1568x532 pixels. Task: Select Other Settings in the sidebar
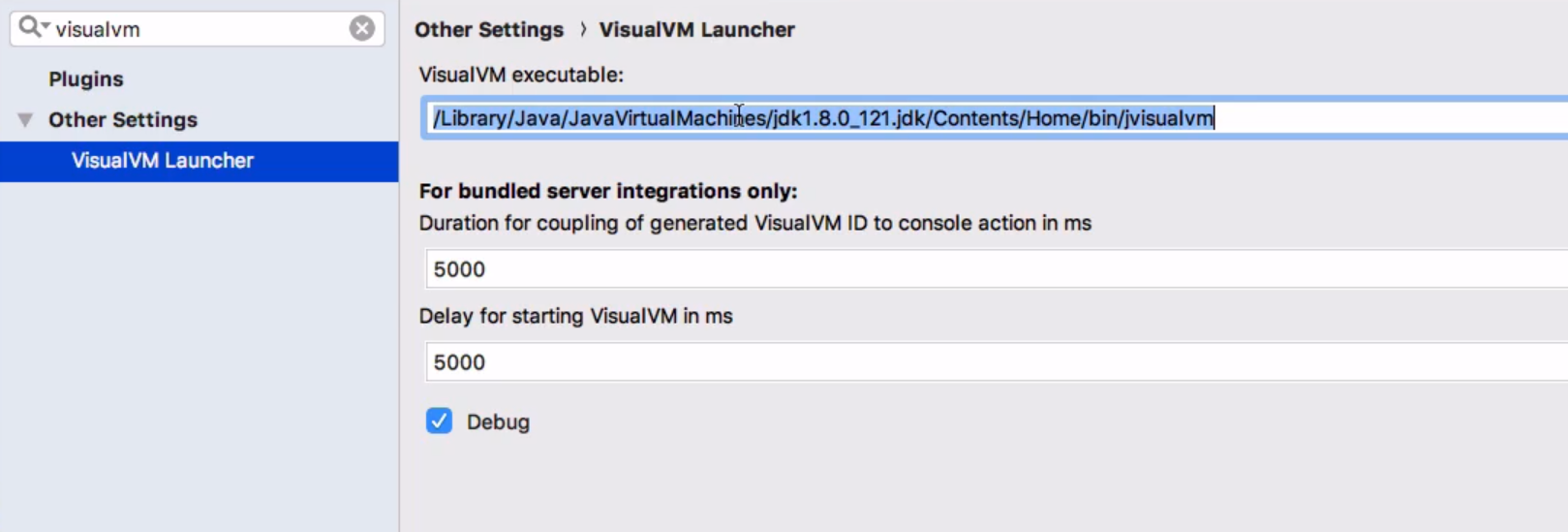[123, 120]
